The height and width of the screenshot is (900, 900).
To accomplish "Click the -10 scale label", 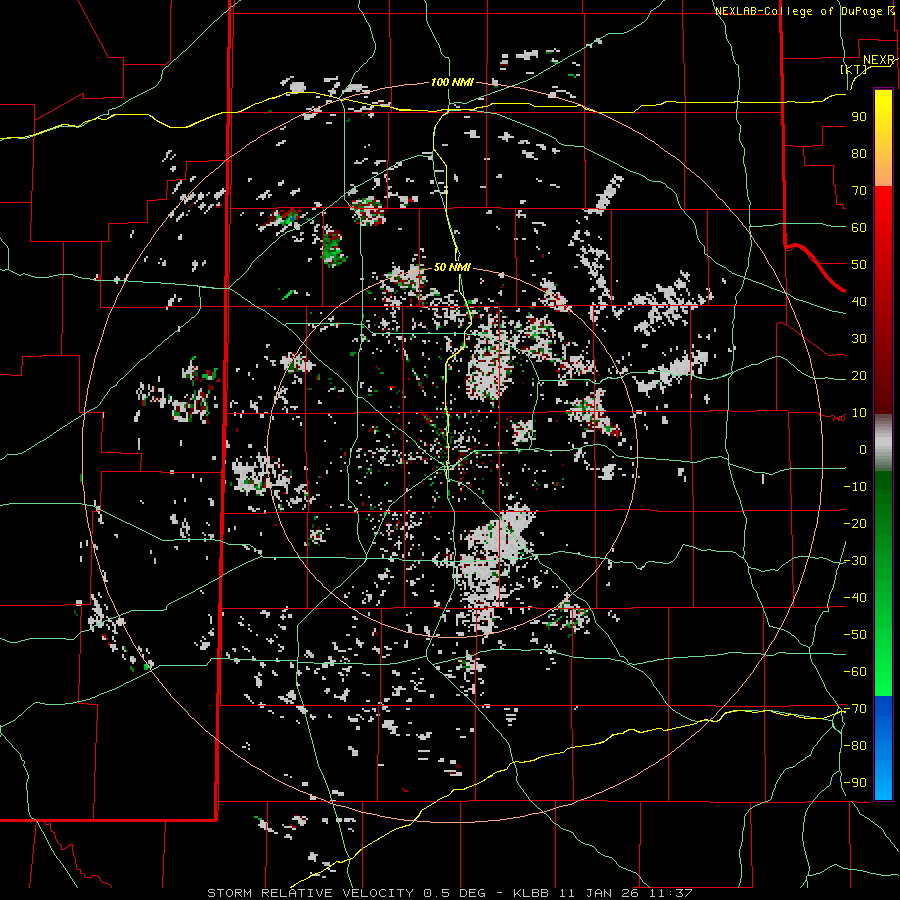I will tap(855, 487).
